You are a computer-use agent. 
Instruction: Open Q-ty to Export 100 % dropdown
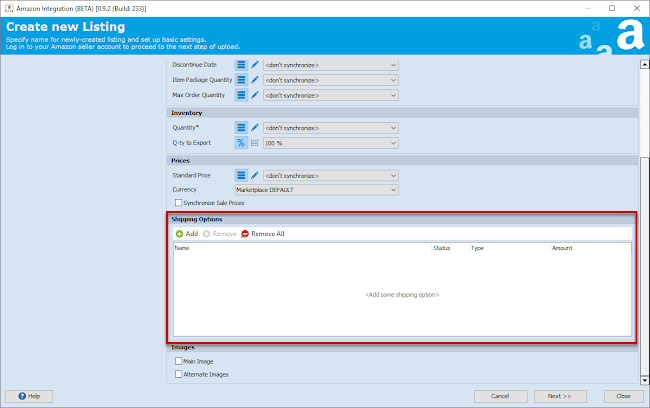[x=331, y=143]
